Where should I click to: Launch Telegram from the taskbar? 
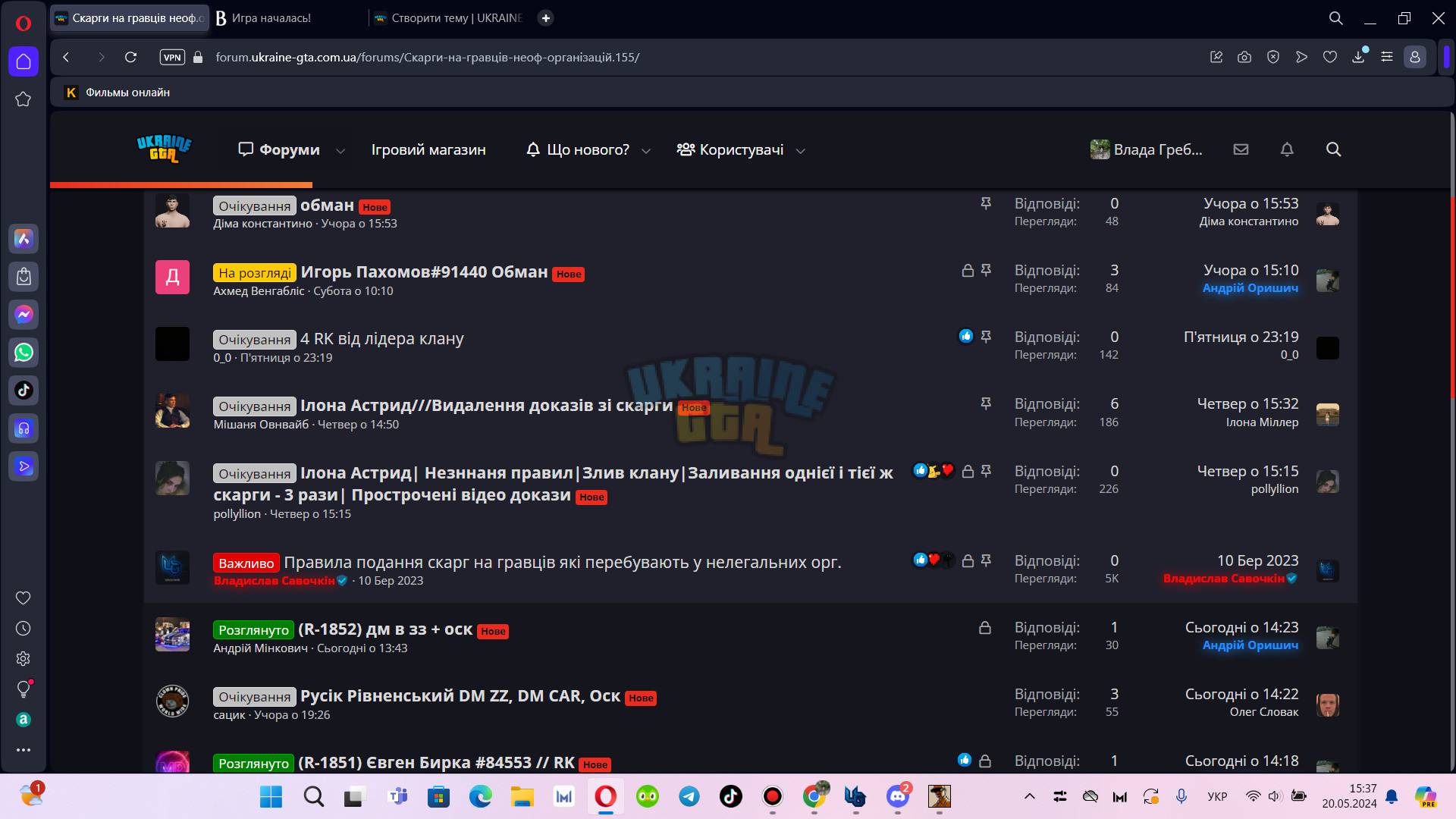point(689,796)
